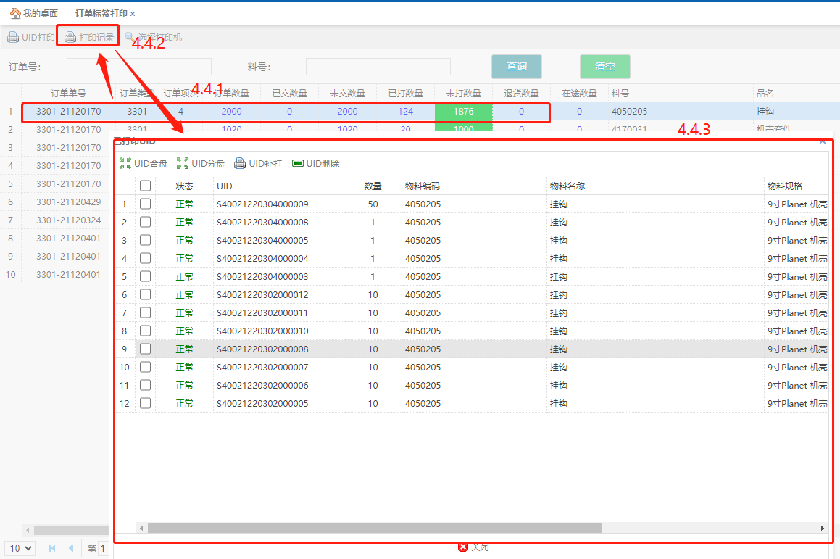Toggle the select-all checkbox in UID header
Image resolution: width=840 pixels, height=559 pixels.
tap(146, 186)
